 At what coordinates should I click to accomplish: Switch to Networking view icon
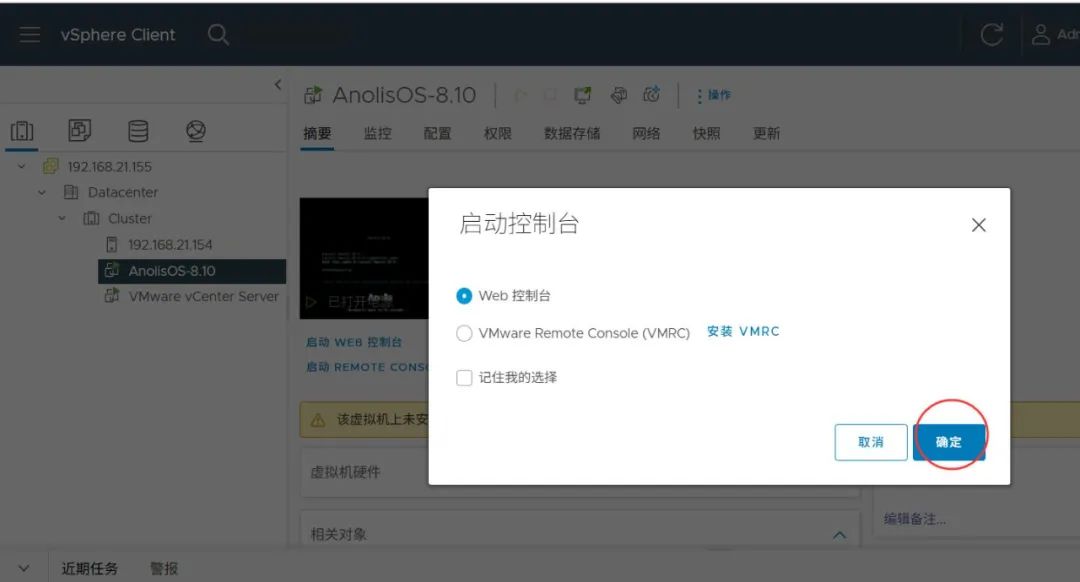click(196, 131)
